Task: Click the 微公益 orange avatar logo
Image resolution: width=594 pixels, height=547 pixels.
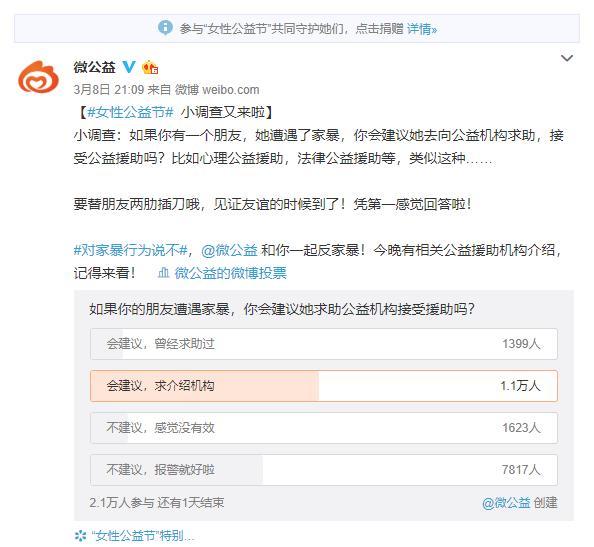Action: 38,77
